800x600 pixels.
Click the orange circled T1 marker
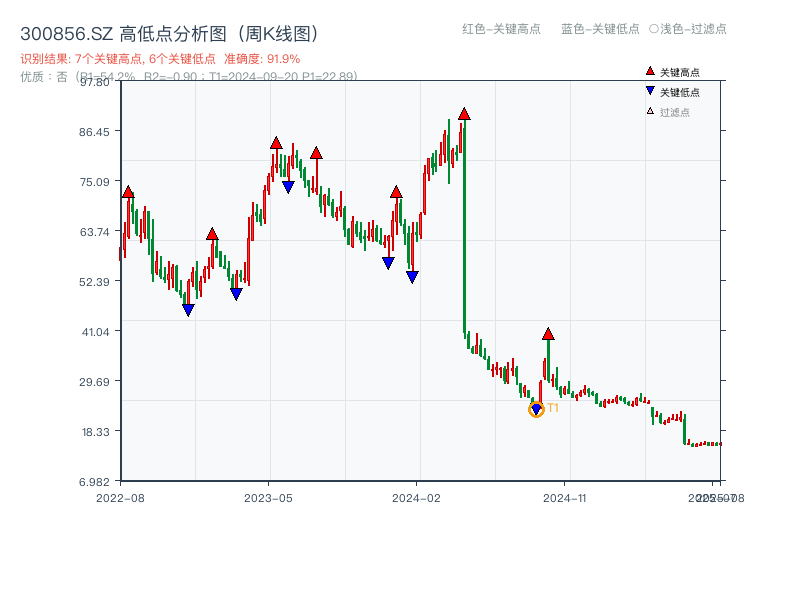point(536,408)
